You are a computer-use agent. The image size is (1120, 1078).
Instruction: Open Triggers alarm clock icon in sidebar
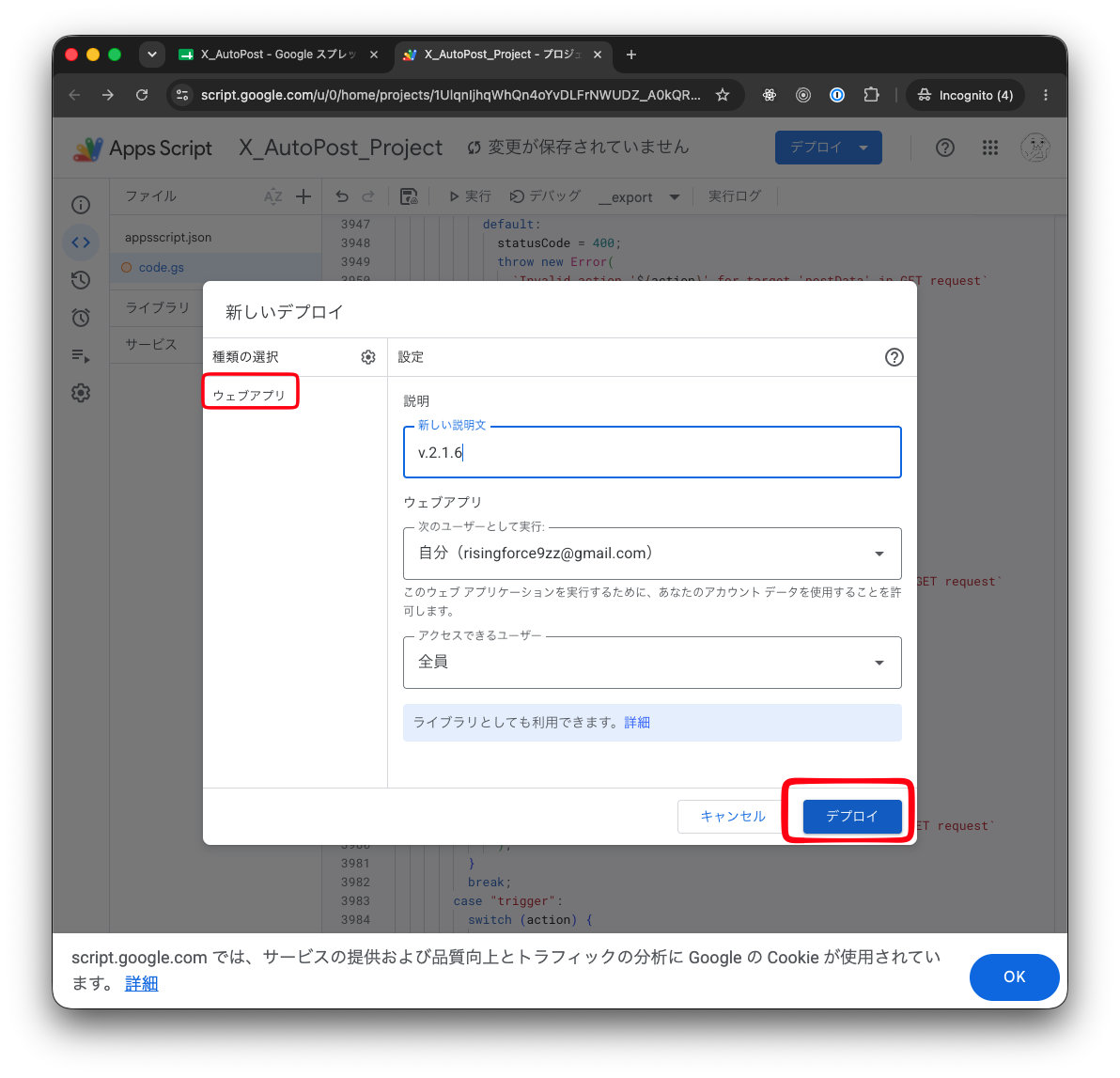[x=81, y=317]
